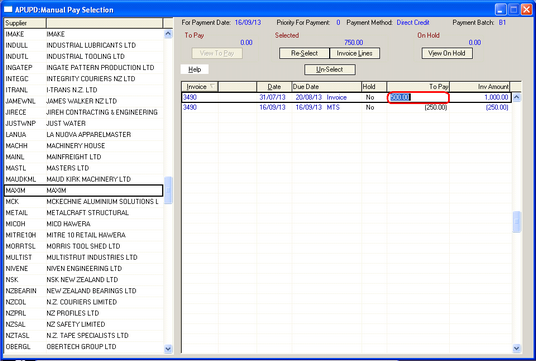Close the Manual Pay Selection window

(x=526, y=10)
